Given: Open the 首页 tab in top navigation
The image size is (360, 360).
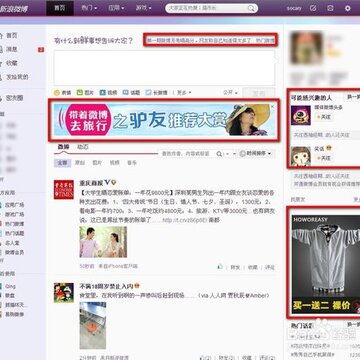Looking at the screenshot, I should (x=60, y=8).
